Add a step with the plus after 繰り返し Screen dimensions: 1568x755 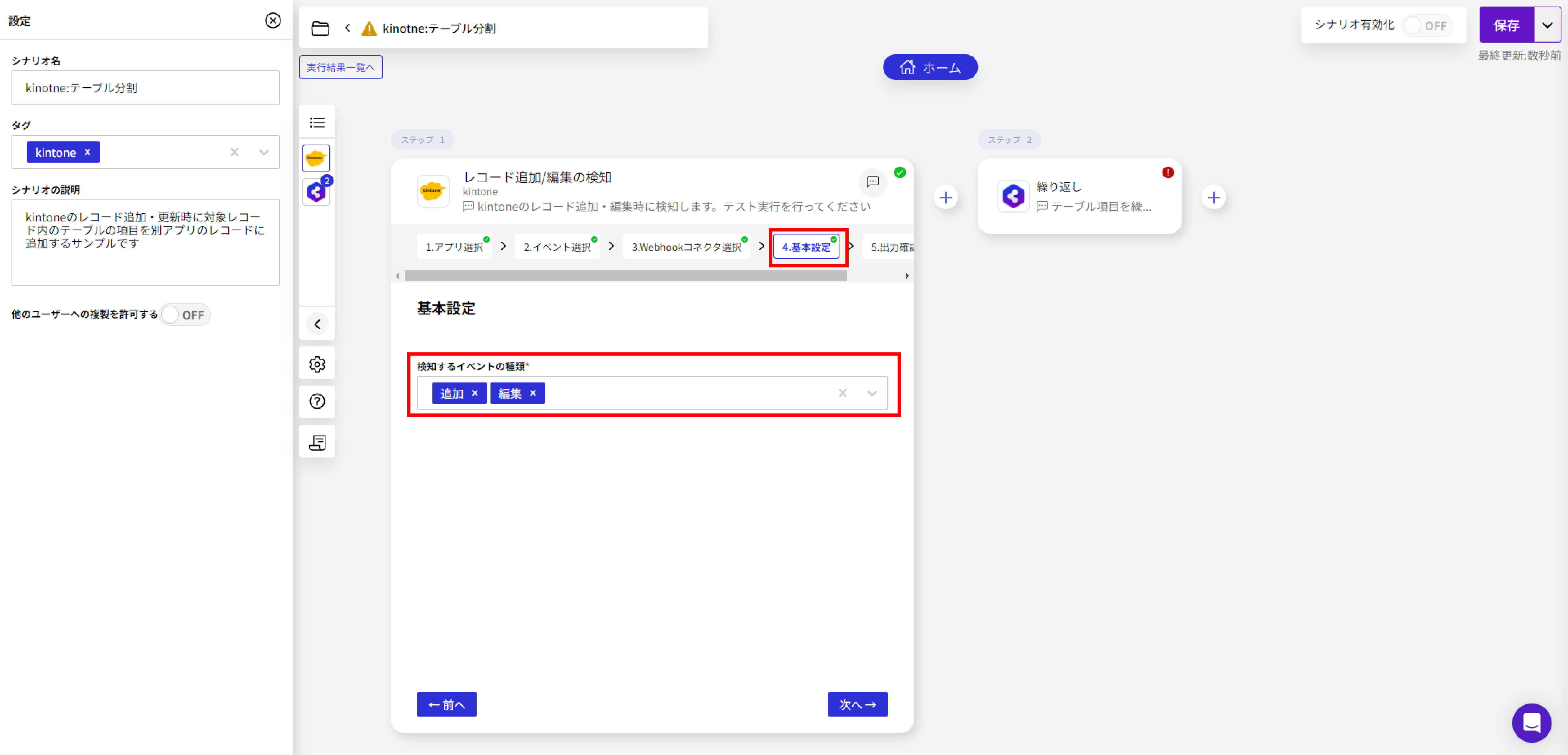pos(1214,198)
